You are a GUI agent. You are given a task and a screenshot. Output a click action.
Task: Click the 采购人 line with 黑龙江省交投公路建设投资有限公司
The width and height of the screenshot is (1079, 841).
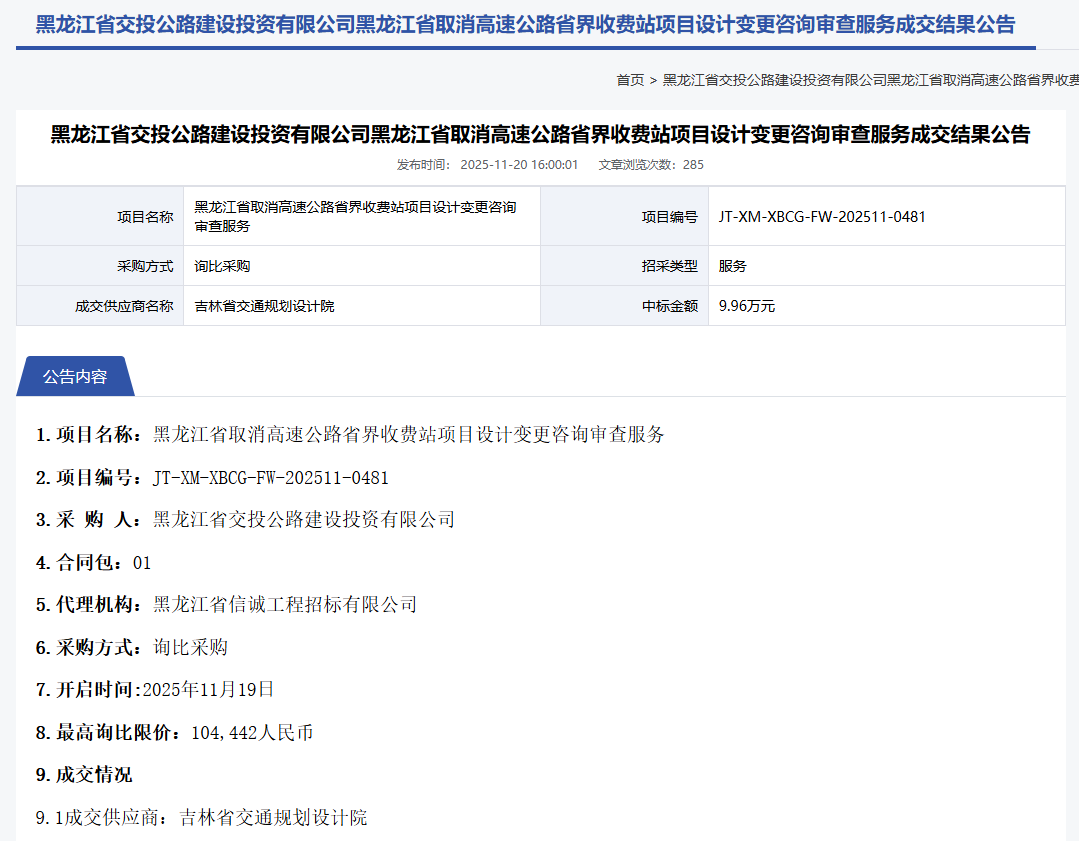245,520
